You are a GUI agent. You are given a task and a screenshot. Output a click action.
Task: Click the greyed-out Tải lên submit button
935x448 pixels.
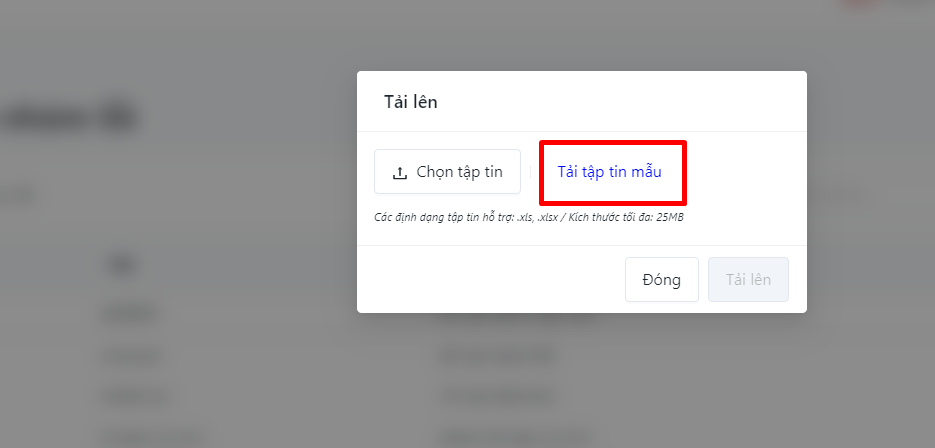point(748,279)
